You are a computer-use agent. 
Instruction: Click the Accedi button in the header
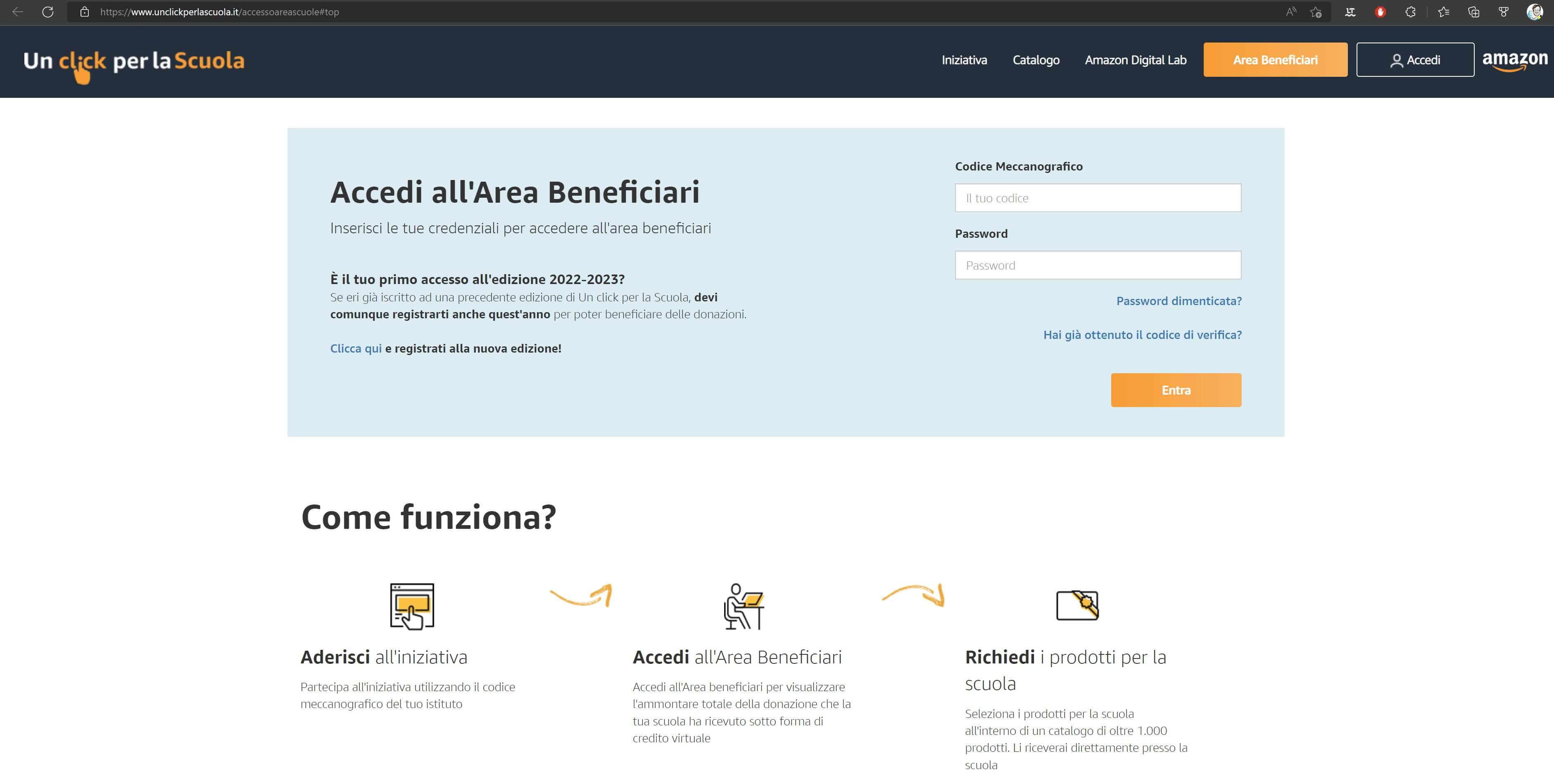coord(1415,60)
